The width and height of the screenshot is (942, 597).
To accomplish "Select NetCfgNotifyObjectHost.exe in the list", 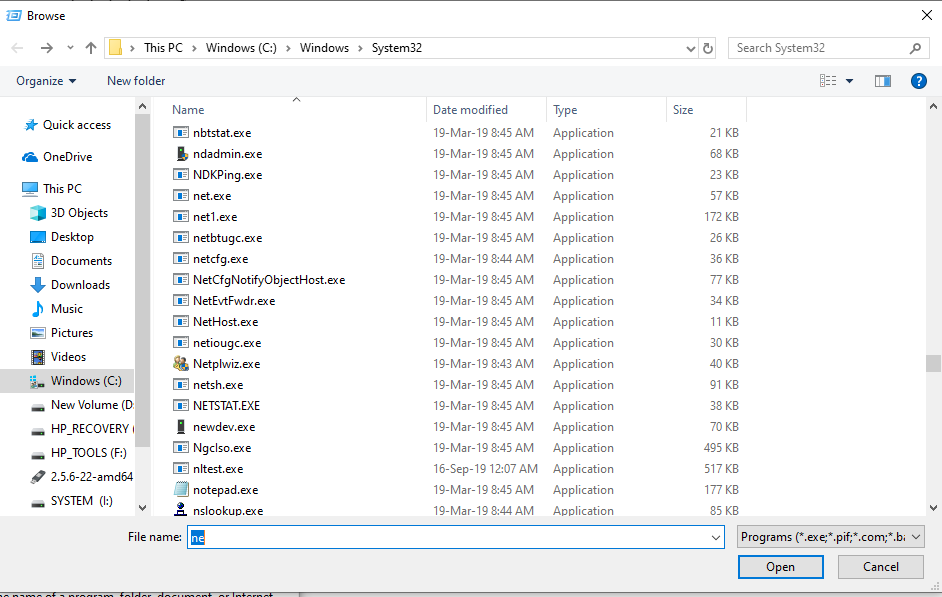I will tap(269, 280).
